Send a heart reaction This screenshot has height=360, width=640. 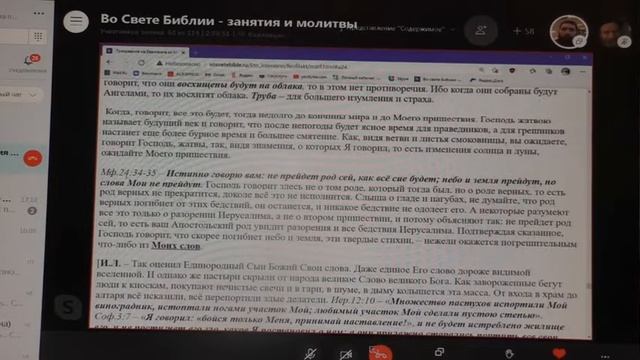(559, 353)
